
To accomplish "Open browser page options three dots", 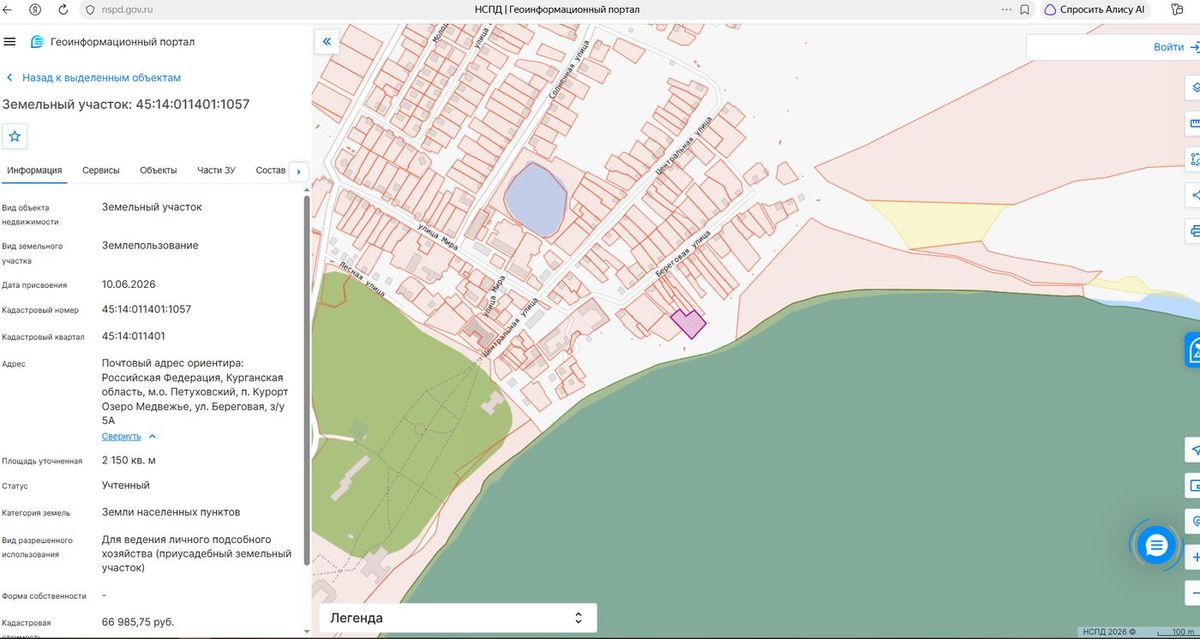I will (1004, 9).
